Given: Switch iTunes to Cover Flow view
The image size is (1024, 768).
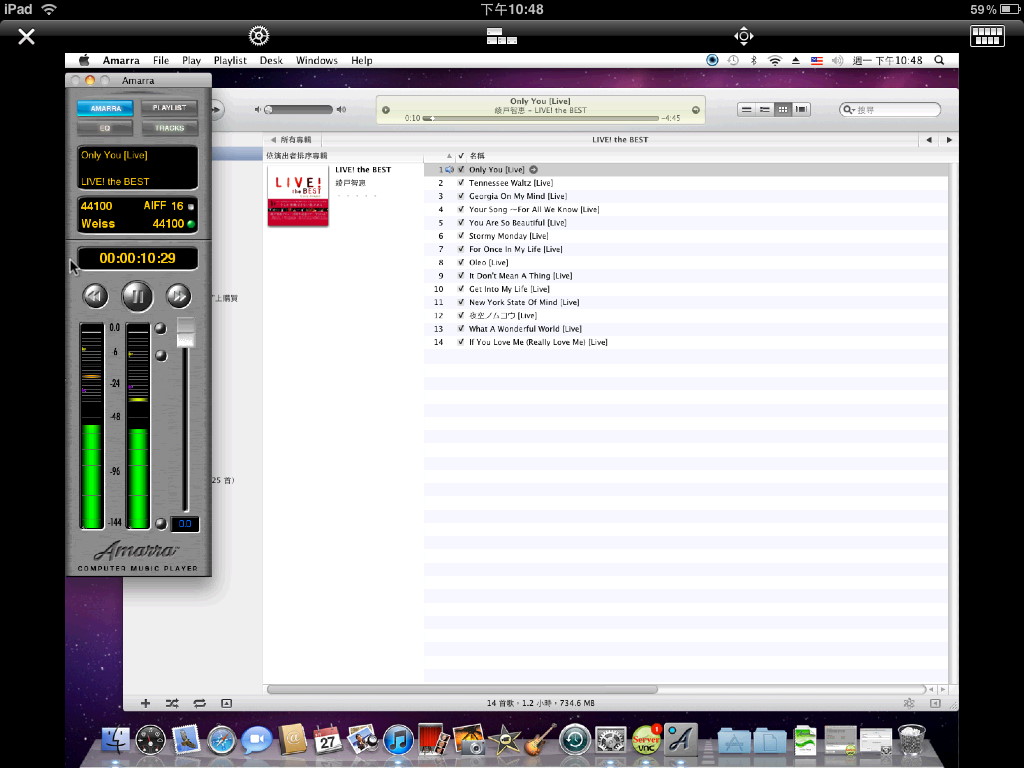Looking at the screenshot, I should point(801,109).
